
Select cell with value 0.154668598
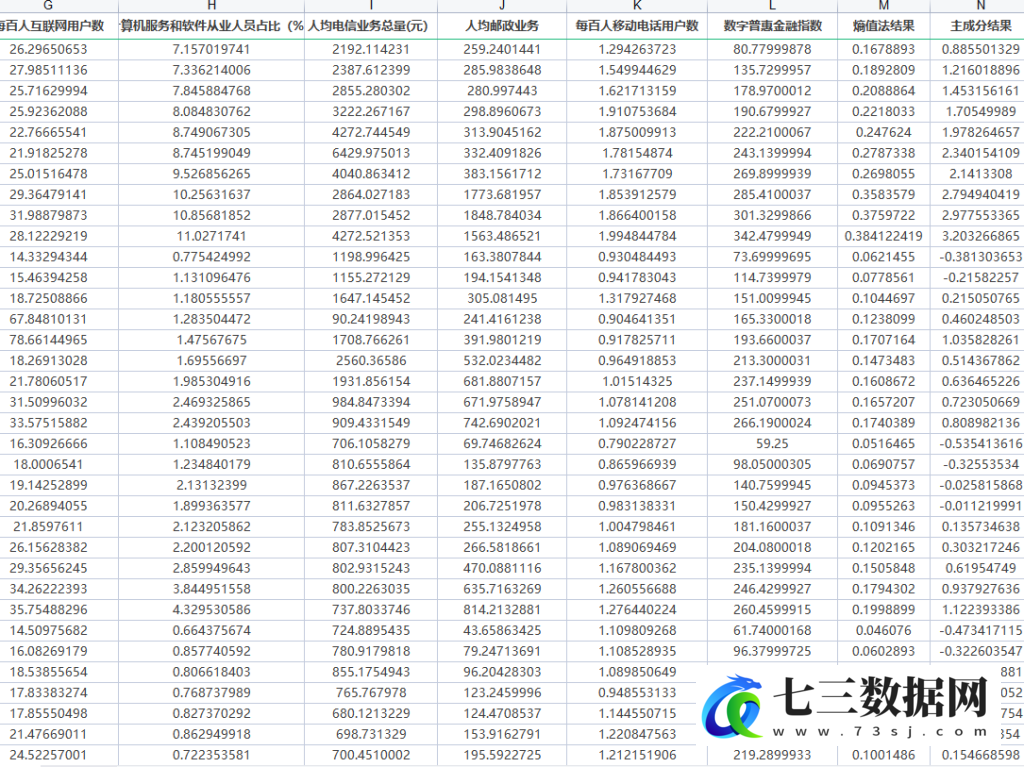[x=978, y=755]
